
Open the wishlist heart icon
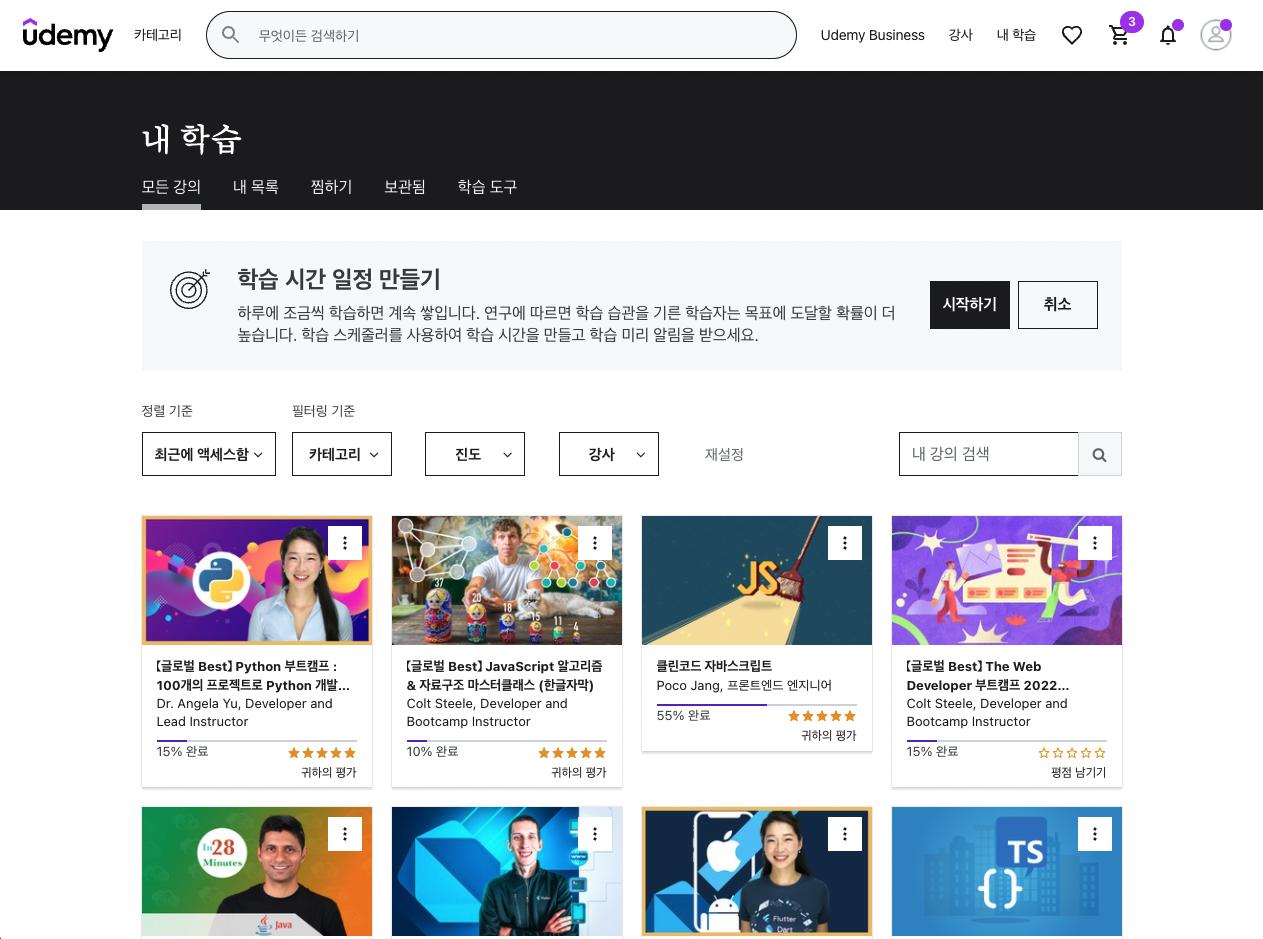tap(1072, 35)
